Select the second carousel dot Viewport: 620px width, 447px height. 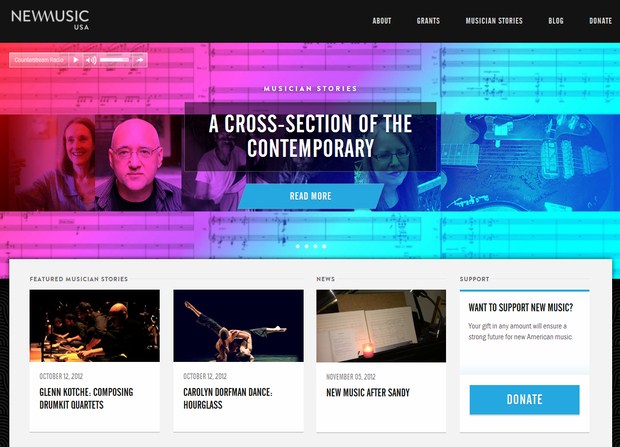[306, 246]
